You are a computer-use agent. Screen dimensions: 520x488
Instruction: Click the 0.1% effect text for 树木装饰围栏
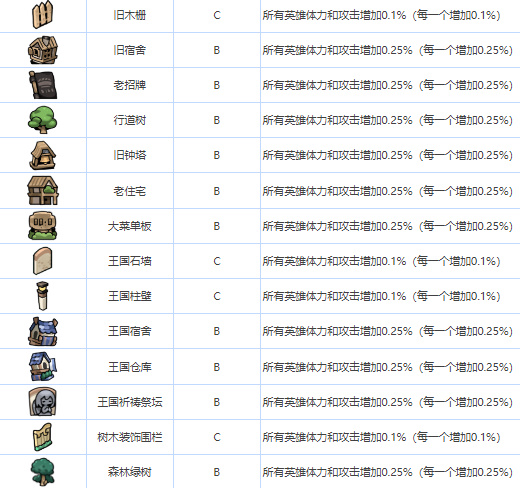(x=381, y=437)
